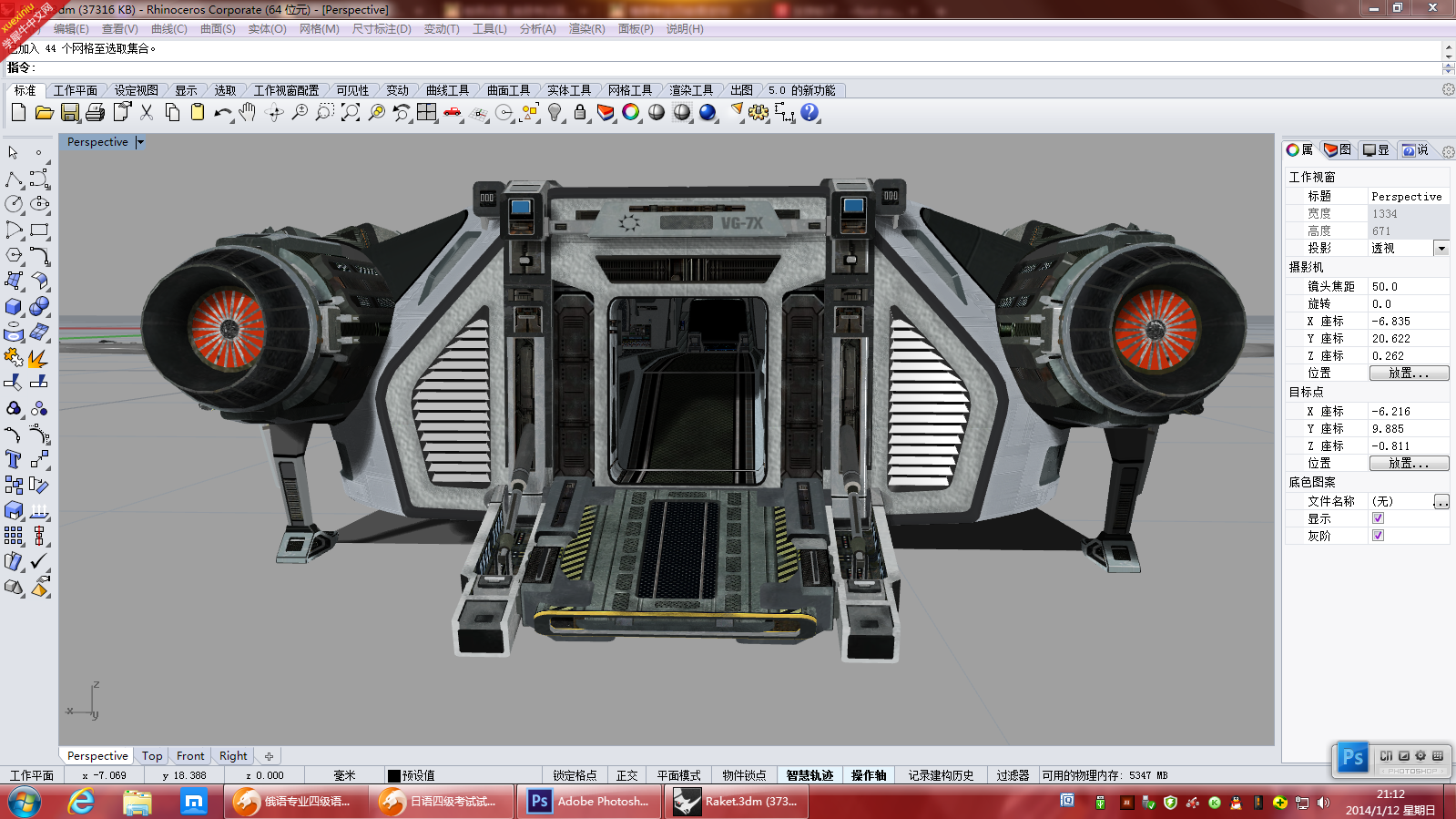The width and height of the screenshot is (1456, 819).
Task: Toggle 记录建构历史 in status bar
Action: pos(941,775)
